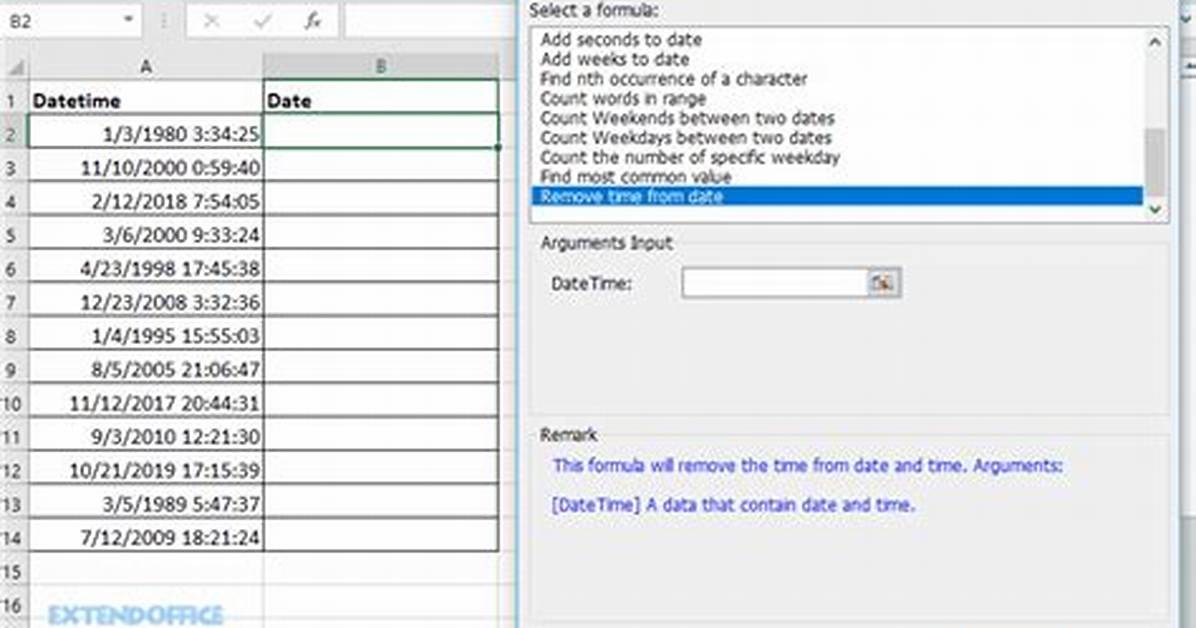Click the formula bar input area
The image size is (1196, 628).
tap(429, 21)
